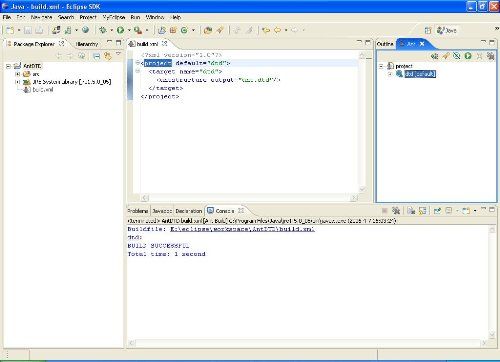Screen dimensions: 500x362
Task: Click the build.xml file icon in Package Explorer
Action: tap(27, 89)
